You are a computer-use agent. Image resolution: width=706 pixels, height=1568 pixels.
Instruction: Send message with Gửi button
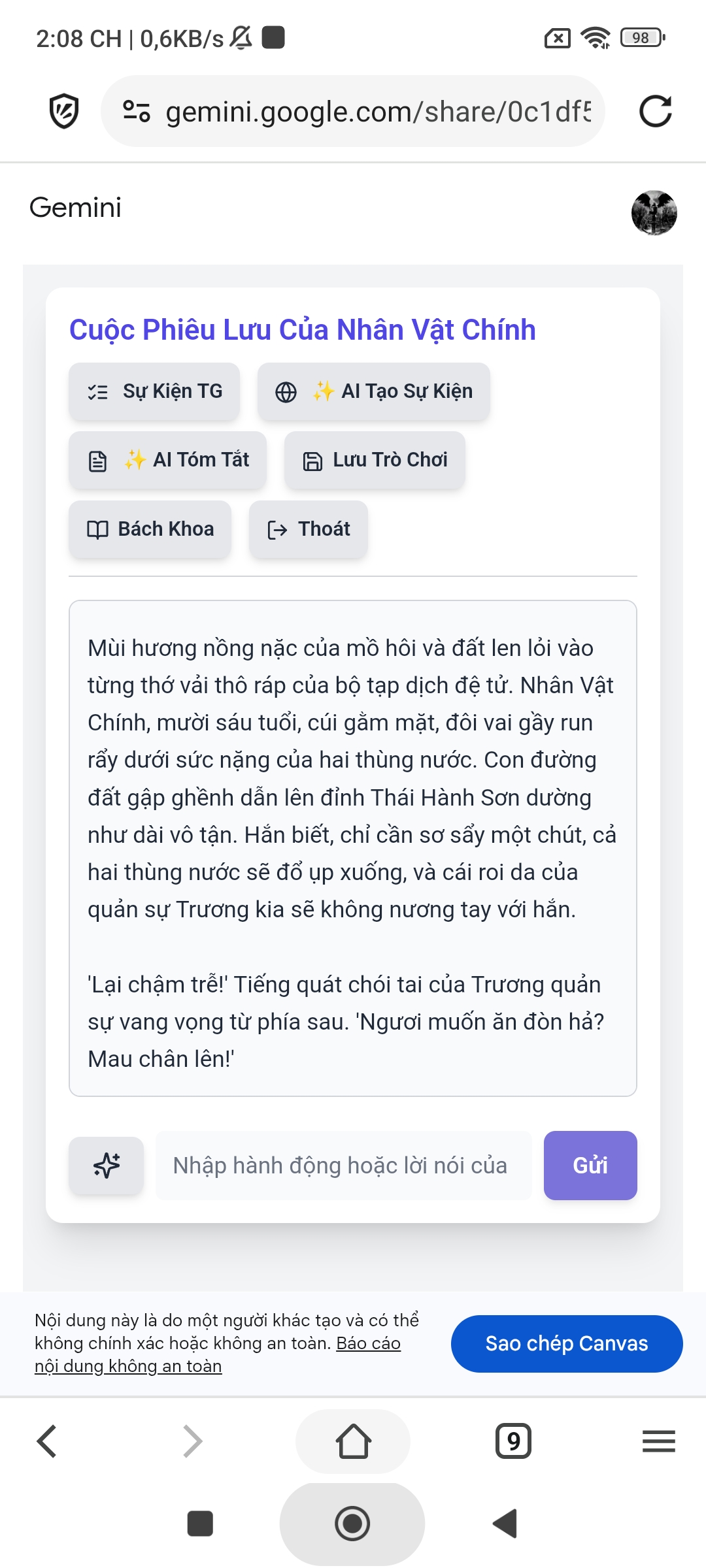[x=590, y=1166]
